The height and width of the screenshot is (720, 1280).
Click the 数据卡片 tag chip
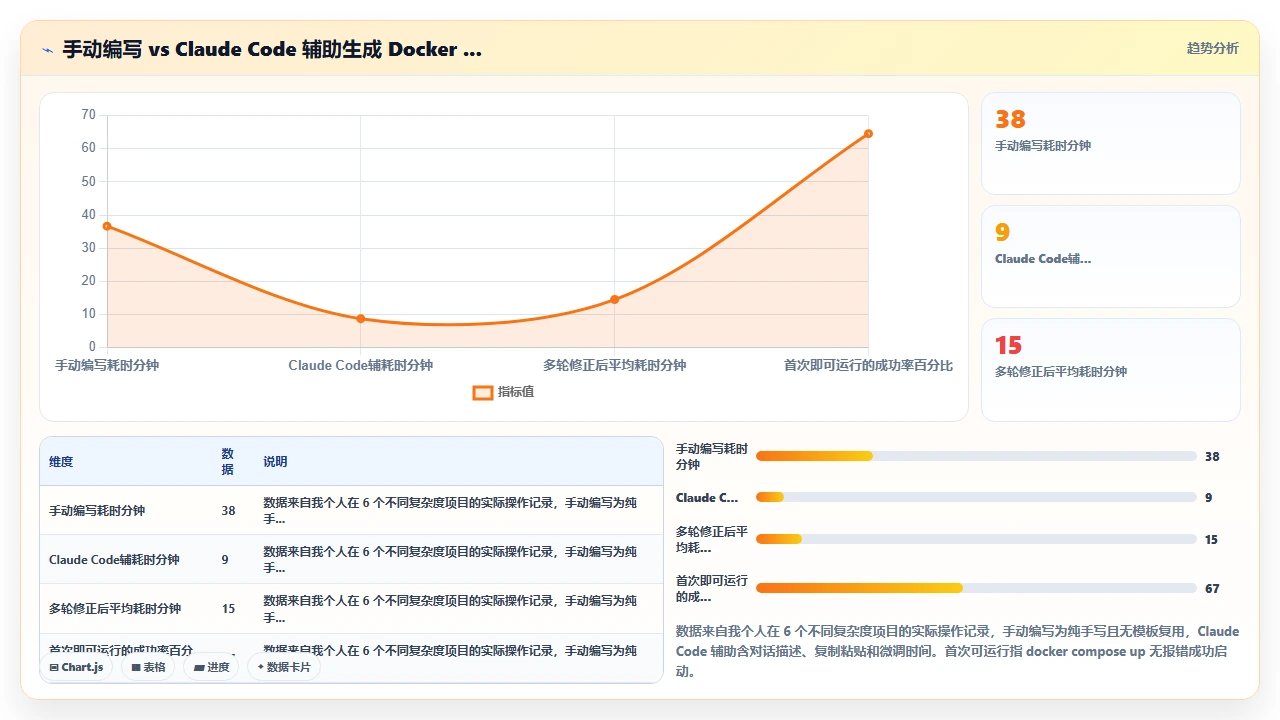click(x=284, y=667)
